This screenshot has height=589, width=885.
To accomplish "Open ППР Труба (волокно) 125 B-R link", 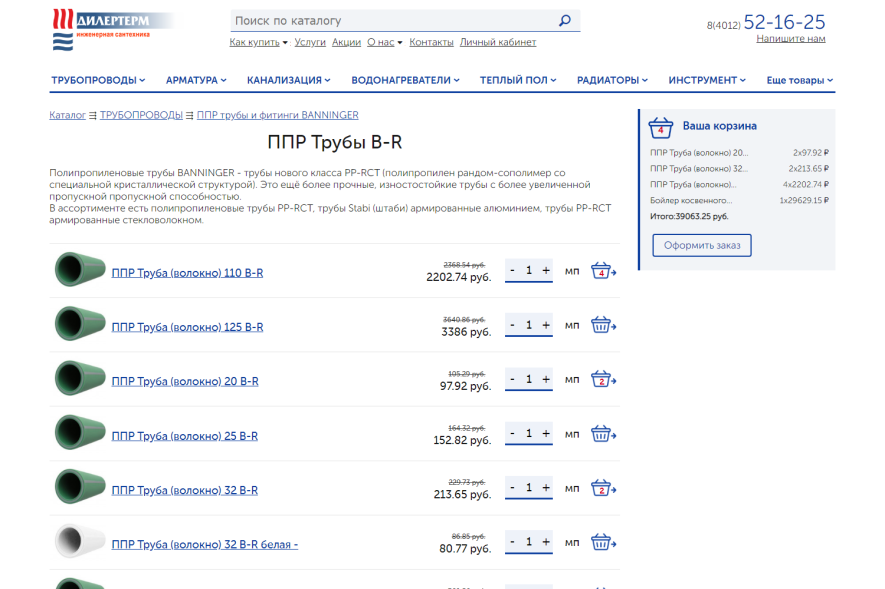I will click(x=187, y=327).
